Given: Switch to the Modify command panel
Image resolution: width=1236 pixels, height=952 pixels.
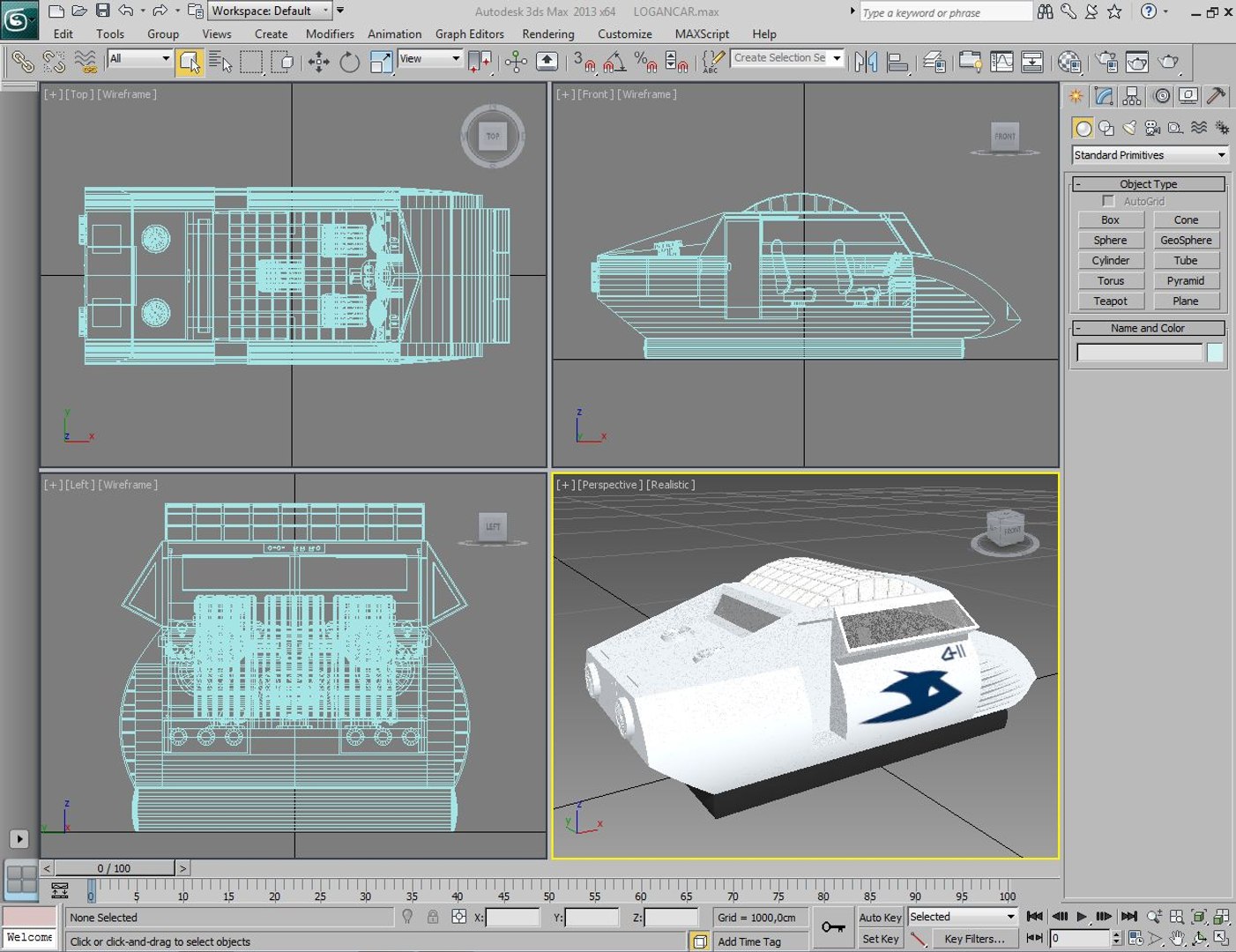Looking at the screenshot, I should coord(1104,96).
